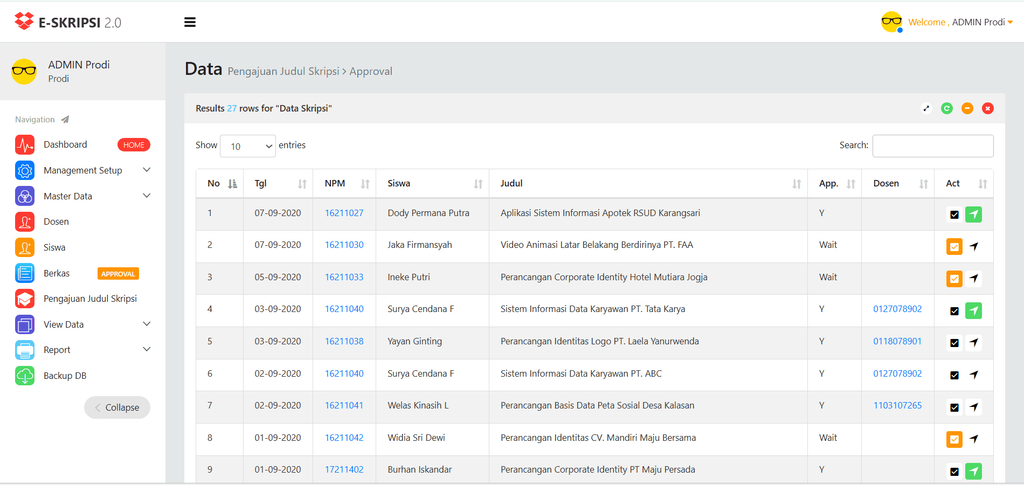Click the red Dosen person icon in the sidebar
This screenshot has width=1024, height=485.
tap(25, 222)
